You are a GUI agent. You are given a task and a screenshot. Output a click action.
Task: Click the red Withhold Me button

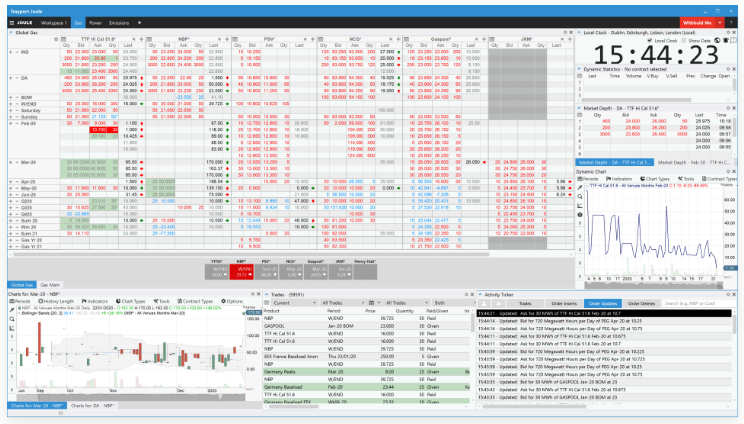696,20
